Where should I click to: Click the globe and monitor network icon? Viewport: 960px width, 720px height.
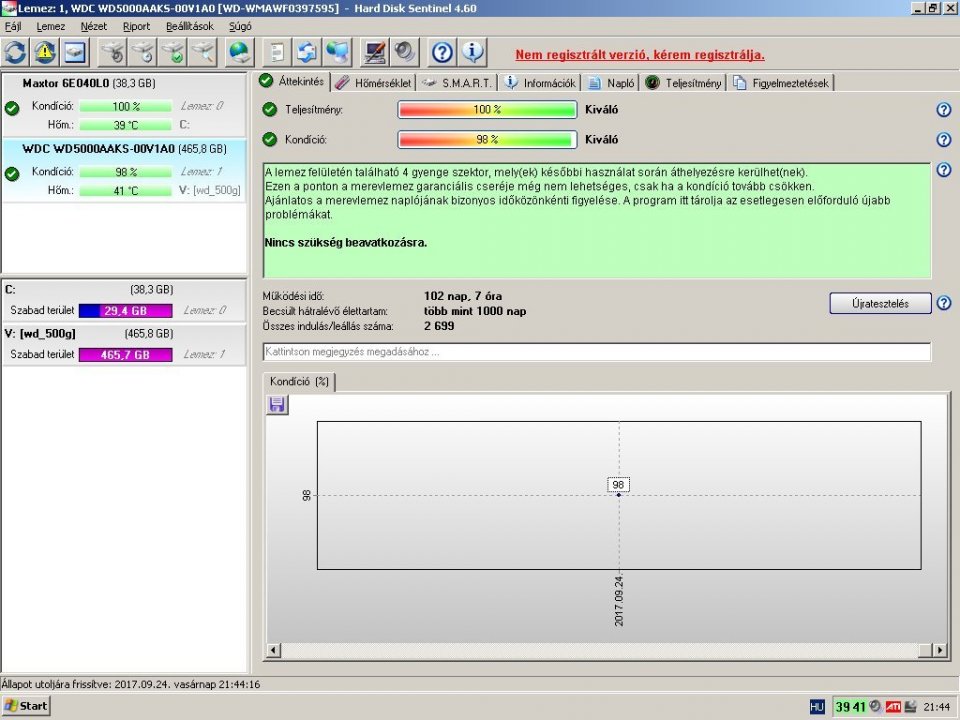point(337,53)
